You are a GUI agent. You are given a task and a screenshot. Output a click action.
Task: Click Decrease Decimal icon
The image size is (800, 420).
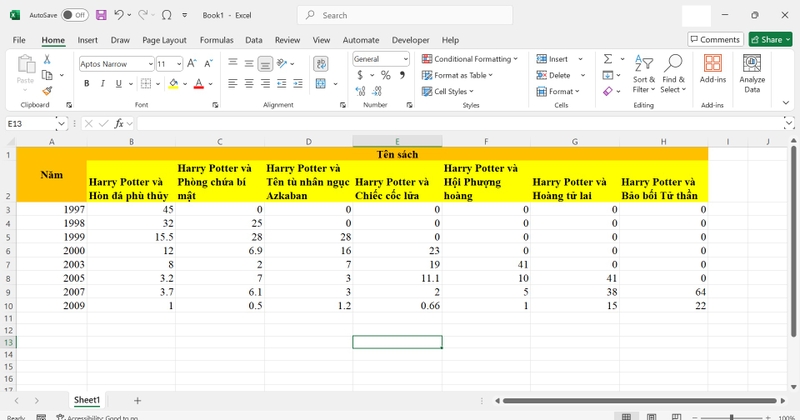click(377, 91)
